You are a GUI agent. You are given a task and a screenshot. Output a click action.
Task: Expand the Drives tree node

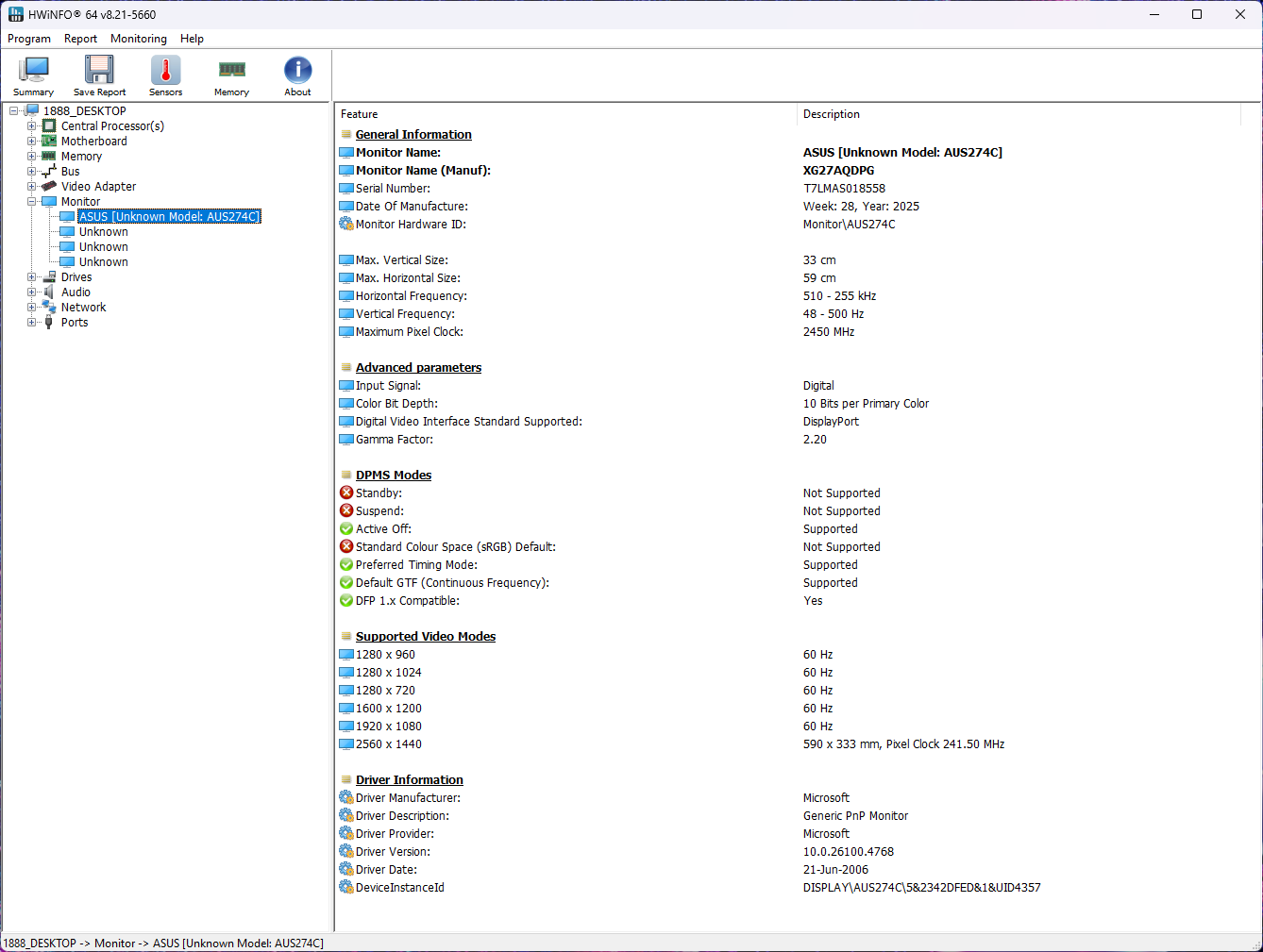click(x=32, y=276)
